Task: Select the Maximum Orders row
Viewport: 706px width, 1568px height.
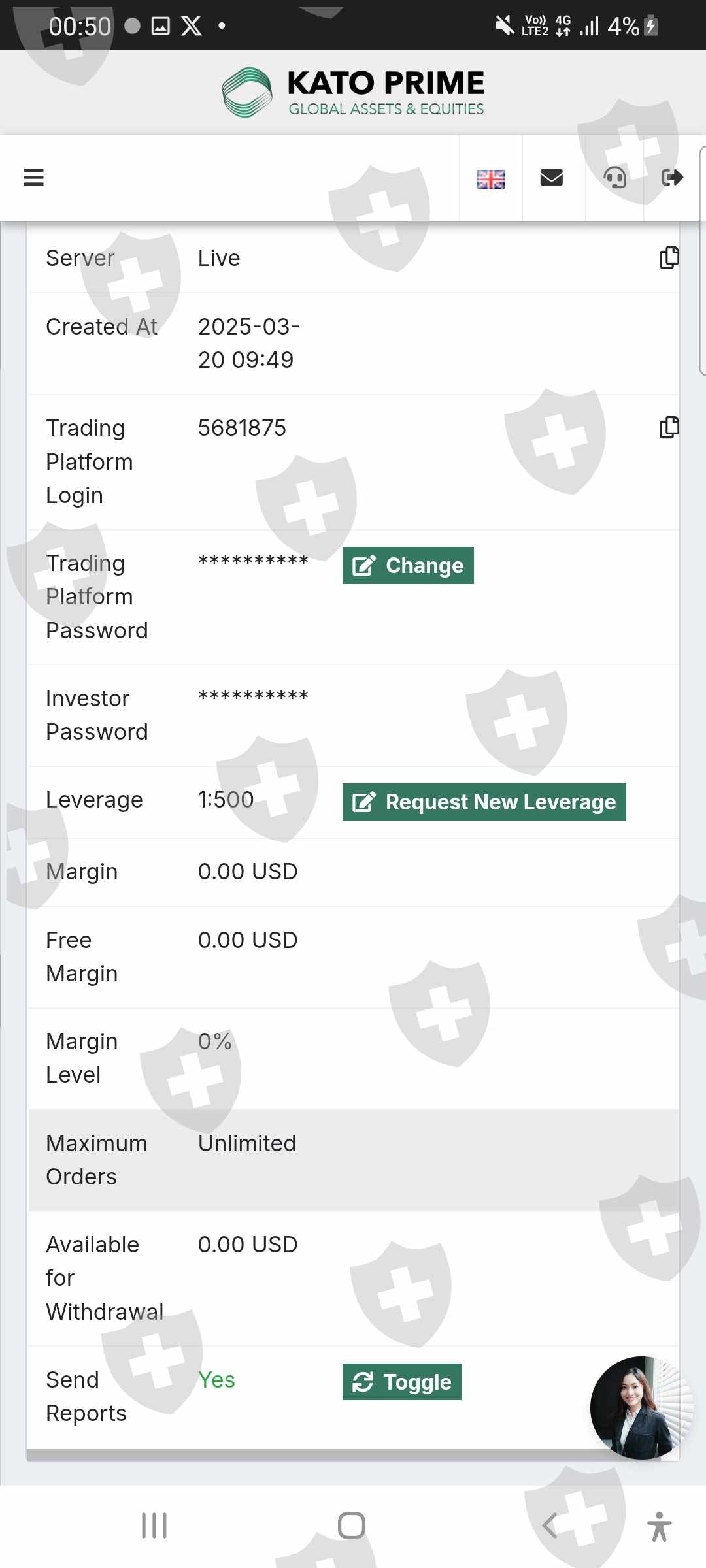Action: [x=353, y=1160]
